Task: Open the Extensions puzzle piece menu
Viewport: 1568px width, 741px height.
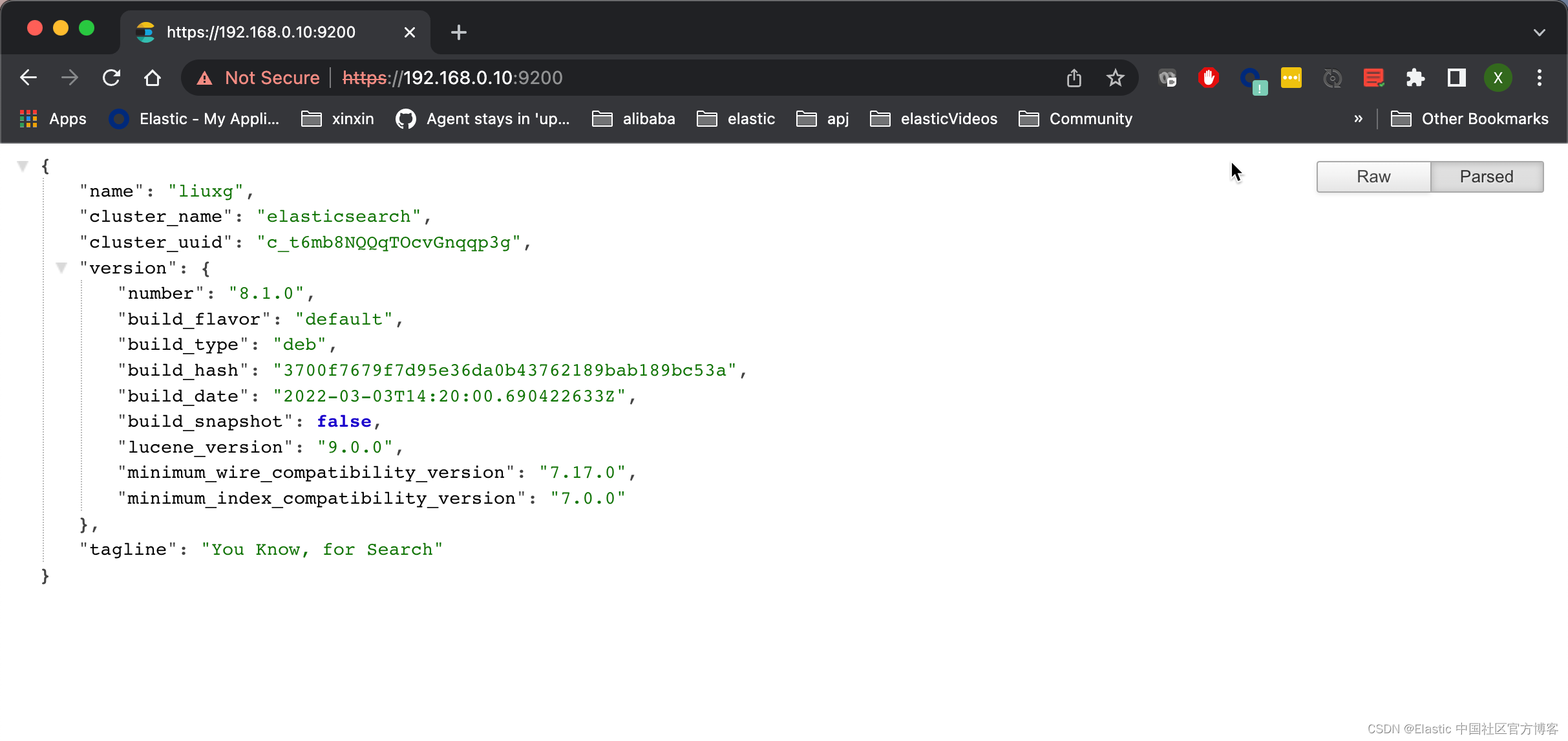Action: pyautogui.click(x=1415, y=78)
